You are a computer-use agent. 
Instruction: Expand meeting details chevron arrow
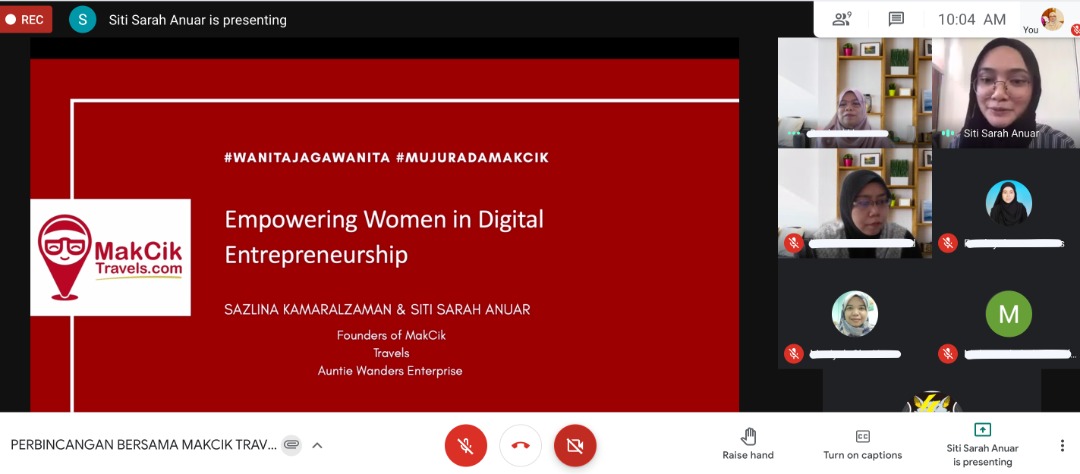click(317, 445)
